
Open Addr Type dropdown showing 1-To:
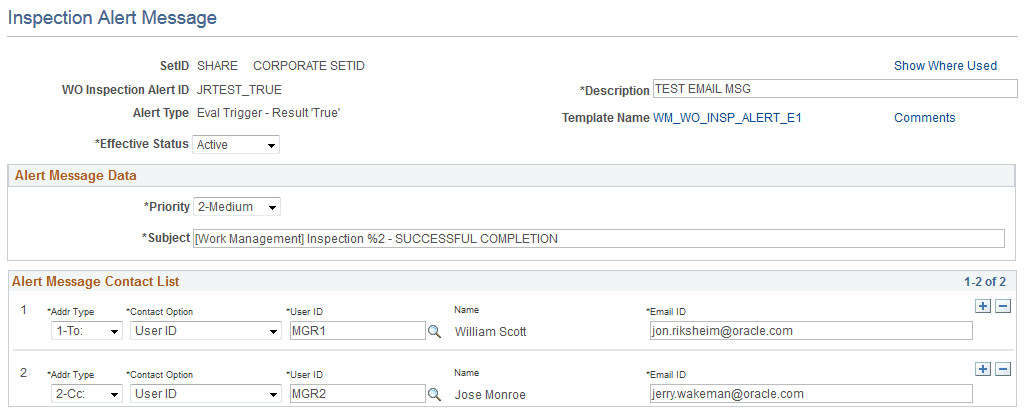point(86,332)
